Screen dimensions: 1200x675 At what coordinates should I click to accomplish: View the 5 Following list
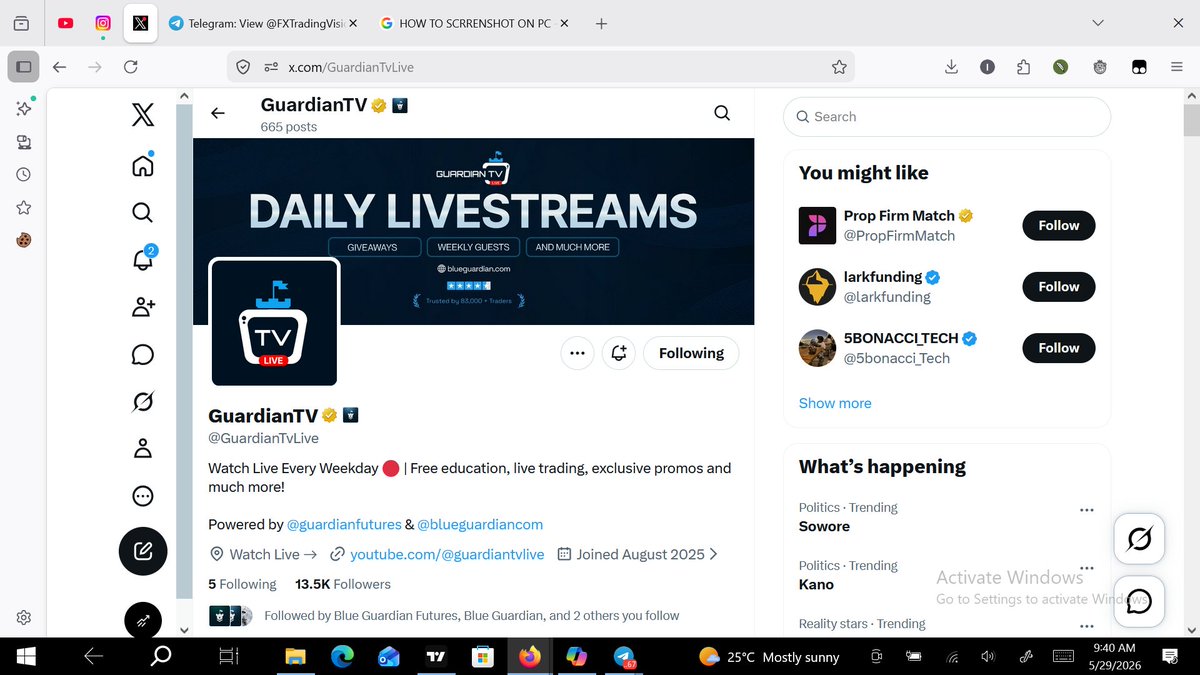[242, 584]
